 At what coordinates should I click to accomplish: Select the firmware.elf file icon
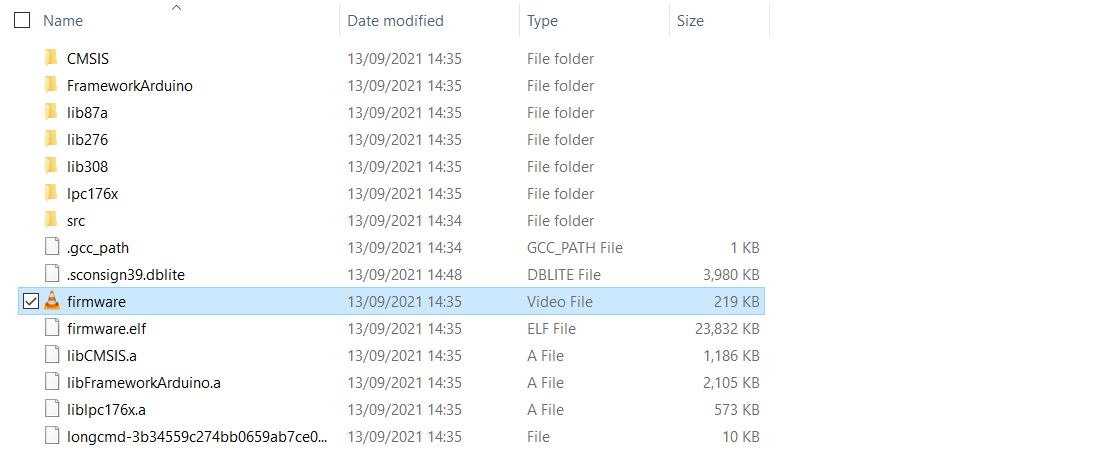52,328
